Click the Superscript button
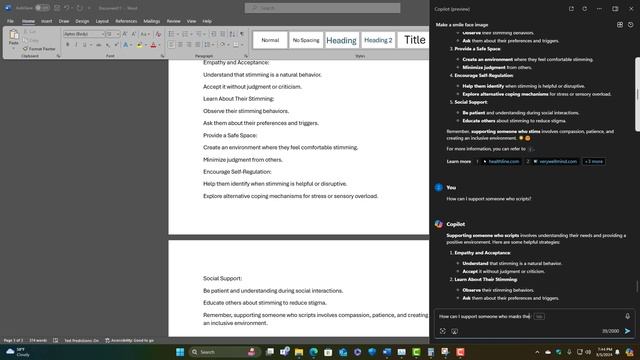 click(x=116, y=45)
